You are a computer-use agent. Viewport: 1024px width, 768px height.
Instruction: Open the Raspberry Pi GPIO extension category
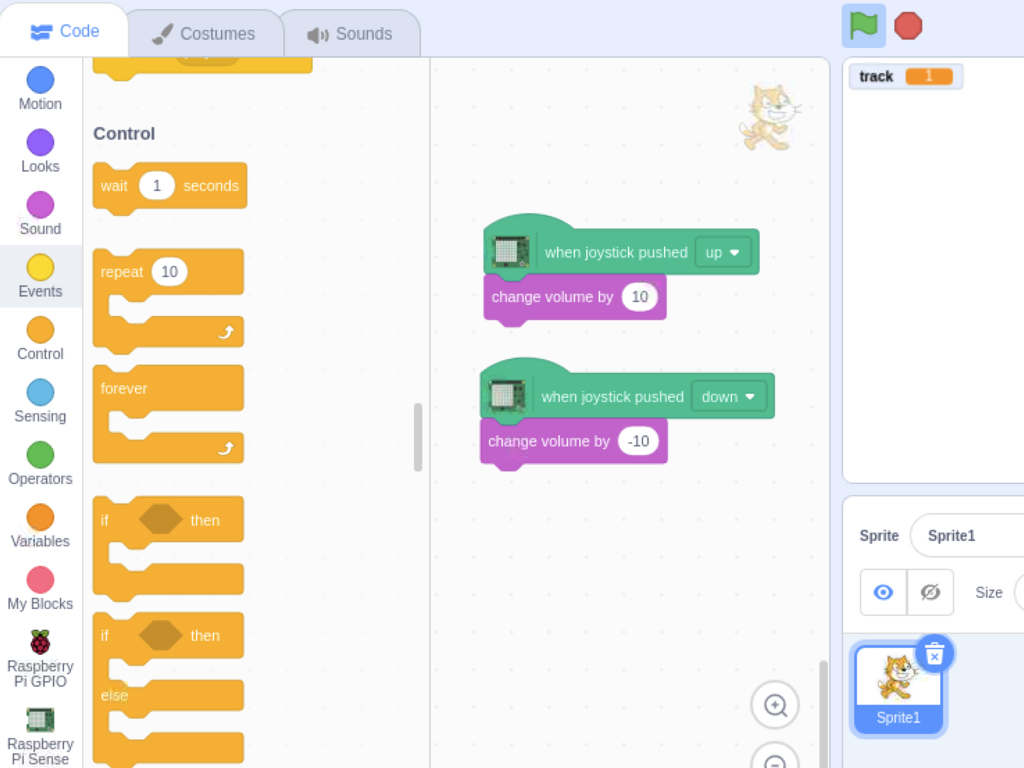tap(40, 659)
